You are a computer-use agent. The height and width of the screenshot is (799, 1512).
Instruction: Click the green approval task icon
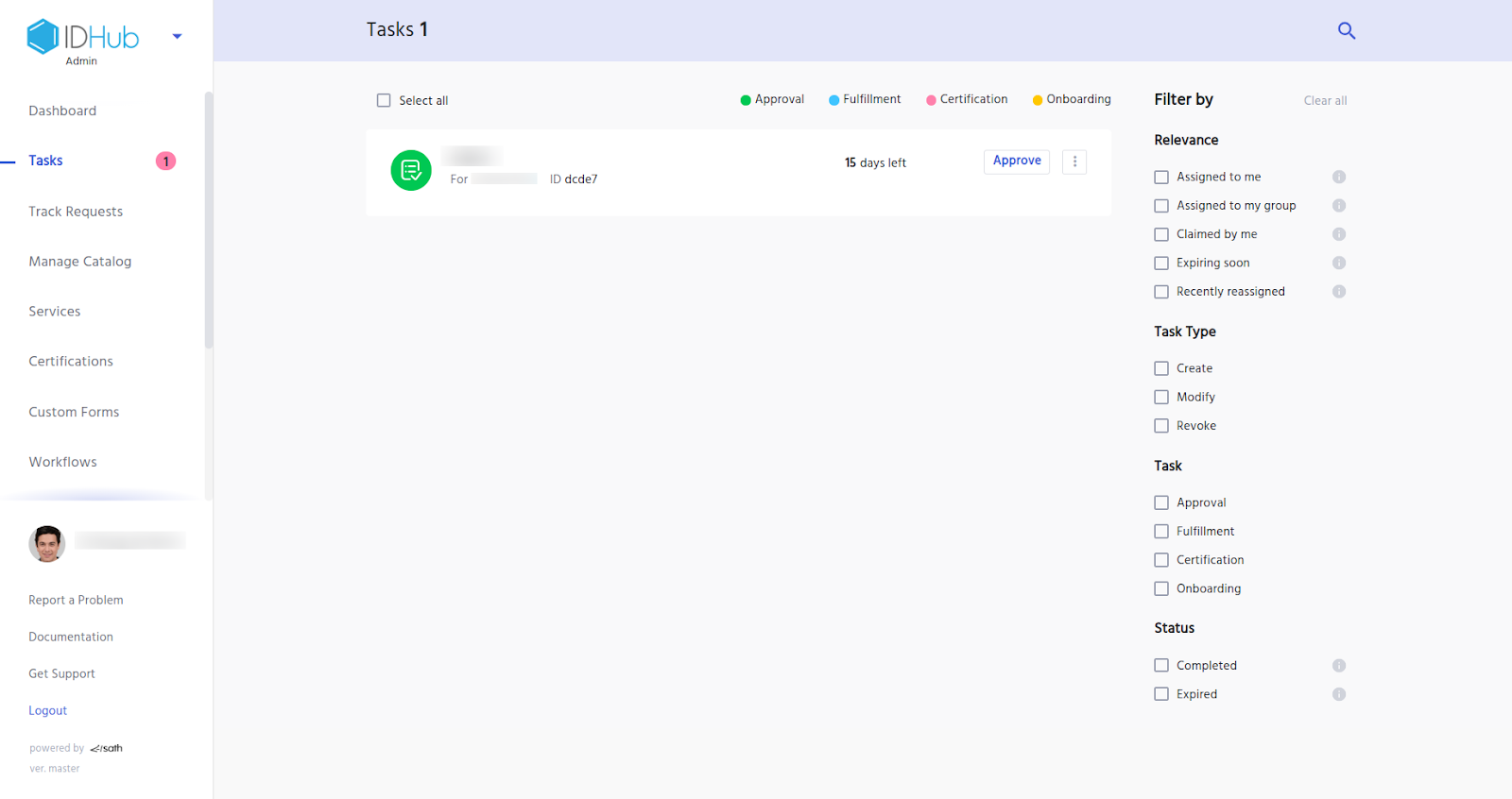click(x=411, y=170)
